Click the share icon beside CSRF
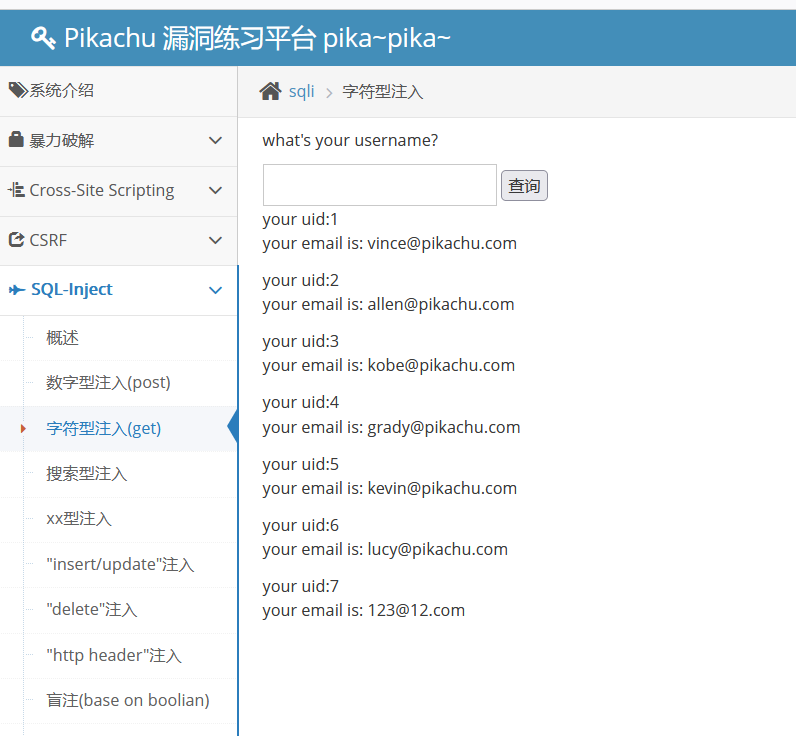The width and height of the screenshot is (796, 736). click(x=16, y=240)
